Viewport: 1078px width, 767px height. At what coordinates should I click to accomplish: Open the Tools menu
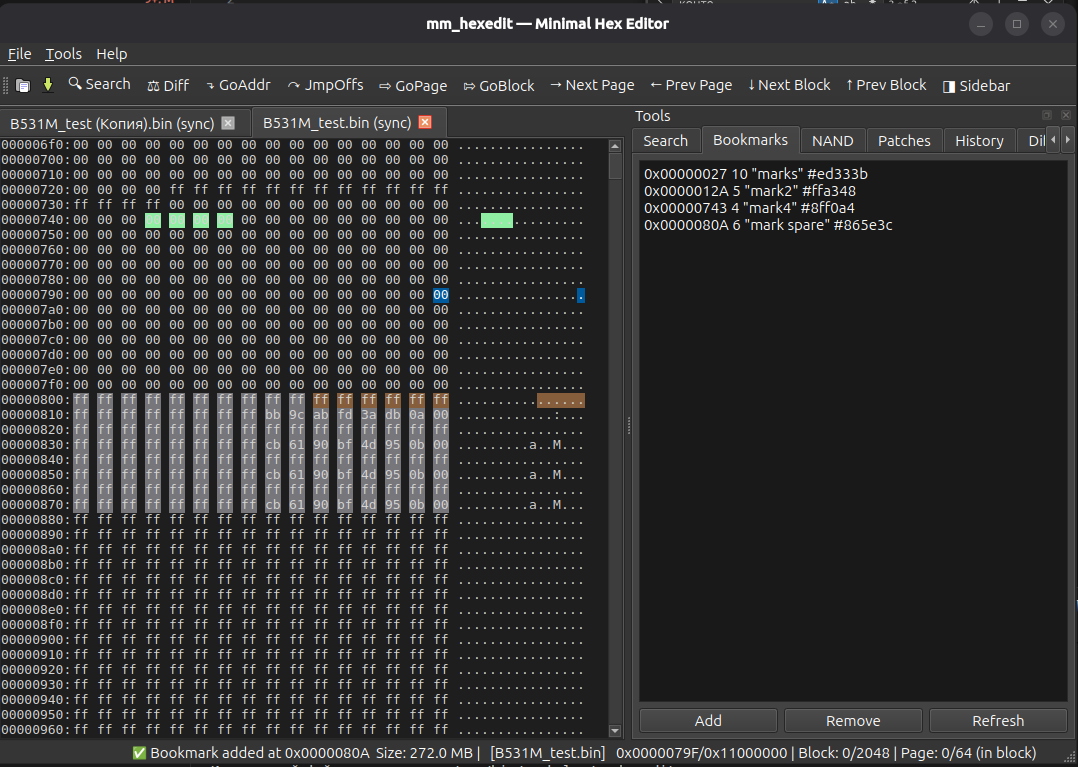(x=63, y=54)
